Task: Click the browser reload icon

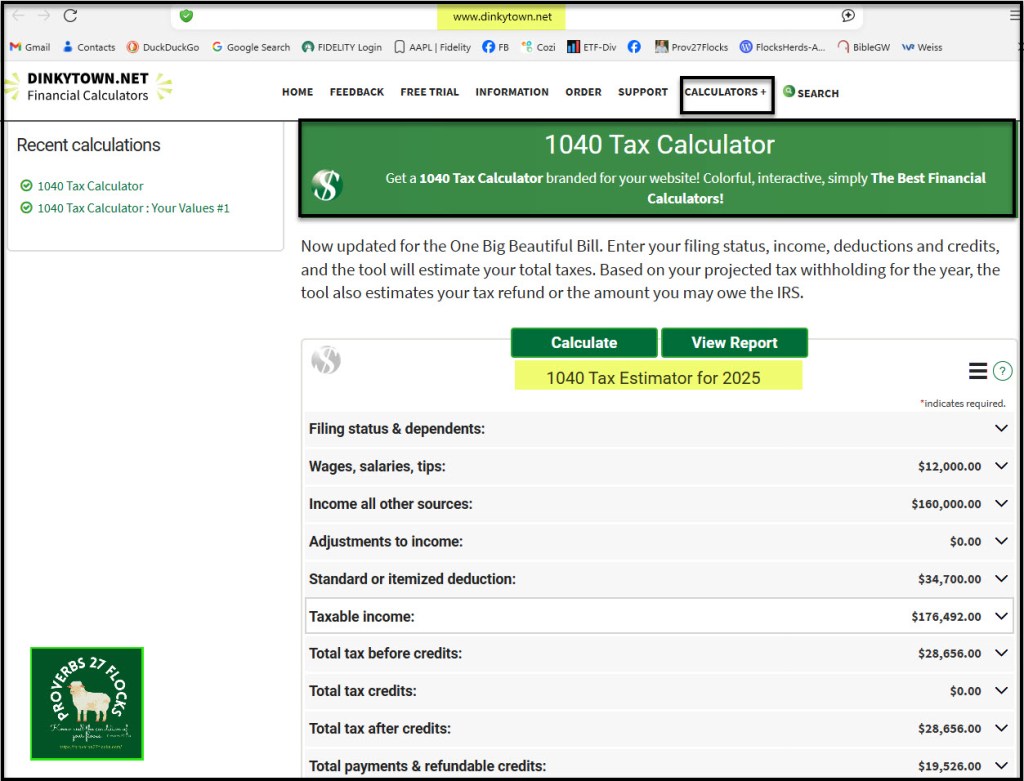Action: (x=70, y=16)
